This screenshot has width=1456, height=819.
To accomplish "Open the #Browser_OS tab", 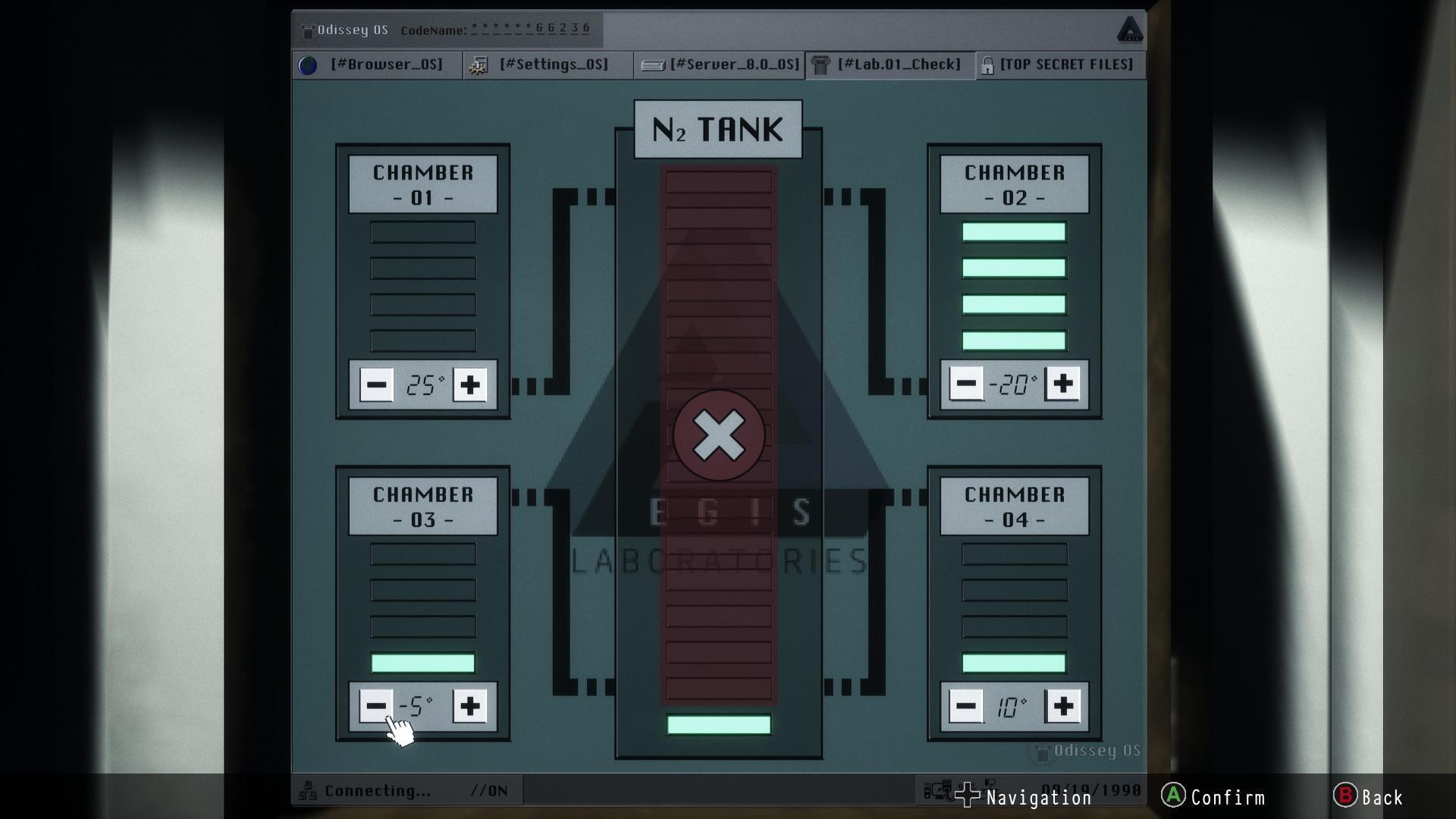I will [x=377, y=65].
